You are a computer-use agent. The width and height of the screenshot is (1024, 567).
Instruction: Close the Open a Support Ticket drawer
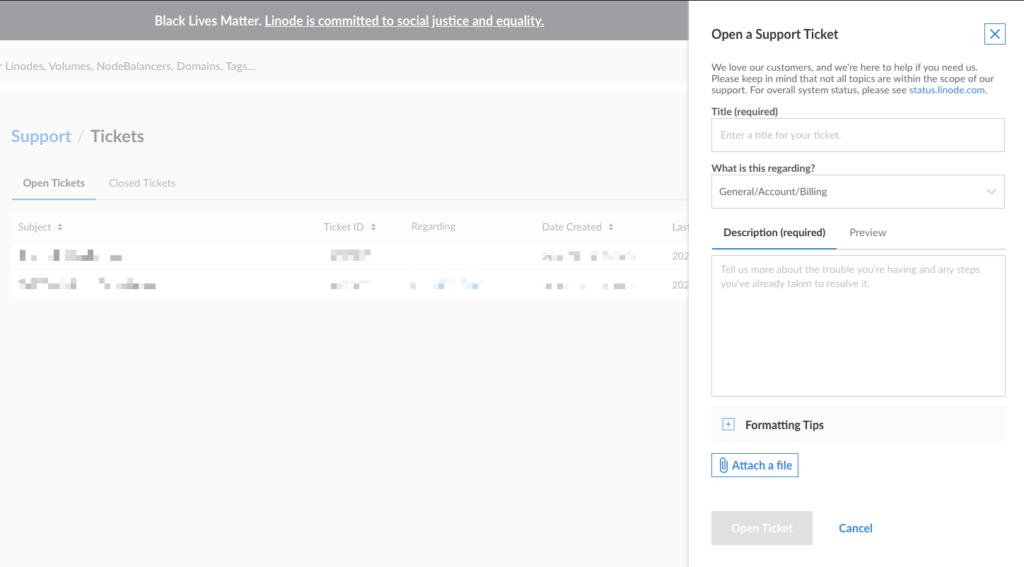(994, 34)
